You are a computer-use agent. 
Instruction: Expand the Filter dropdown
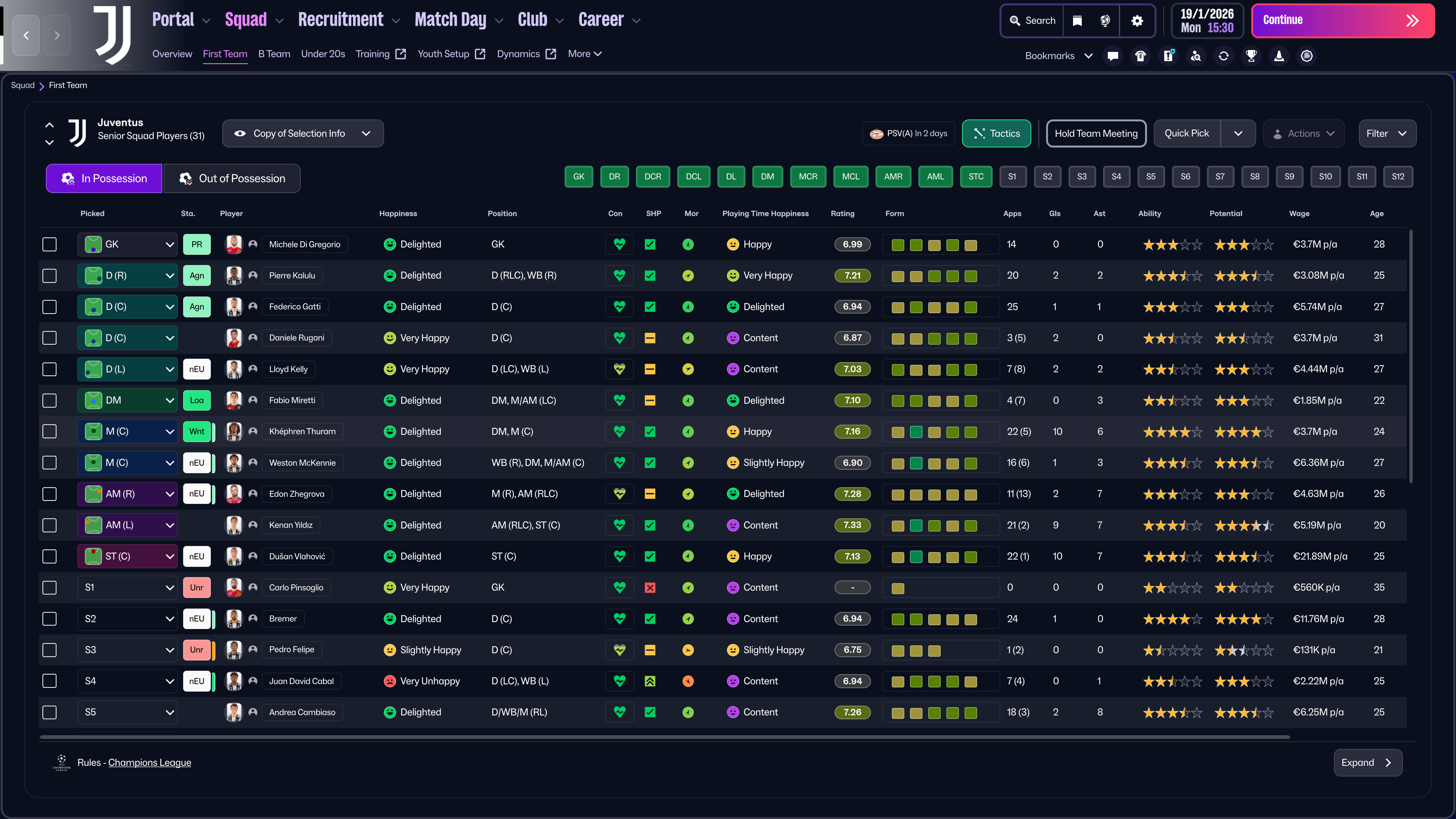[1387, 133]
